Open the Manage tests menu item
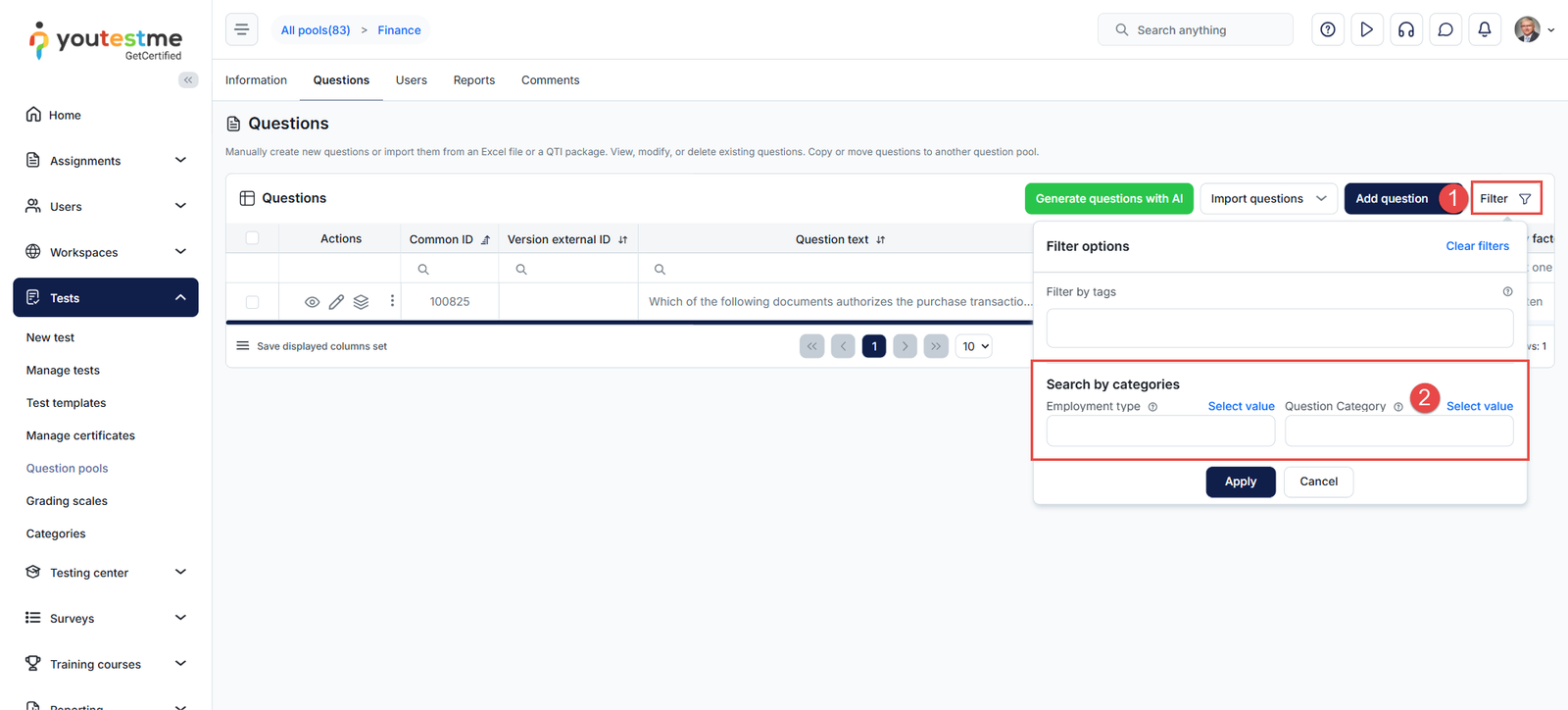The width and height of the screenshot is (1568, 710). (63, 371)
